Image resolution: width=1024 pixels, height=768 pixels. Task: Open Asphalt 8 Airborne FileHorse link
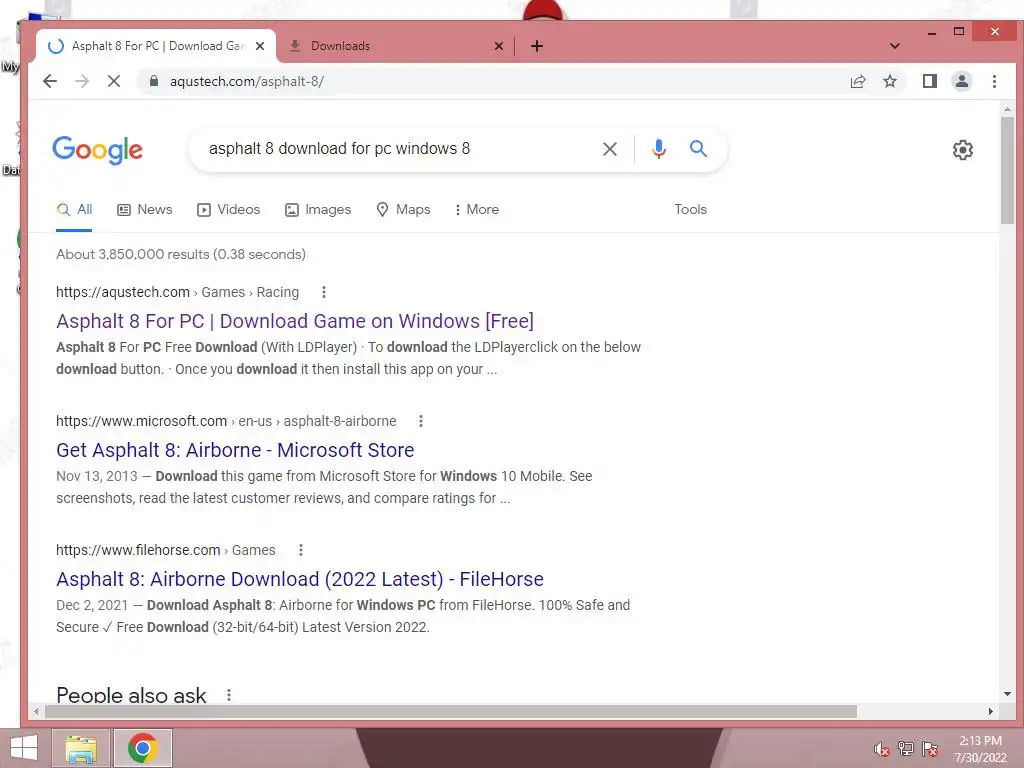(x=300, y=579)
